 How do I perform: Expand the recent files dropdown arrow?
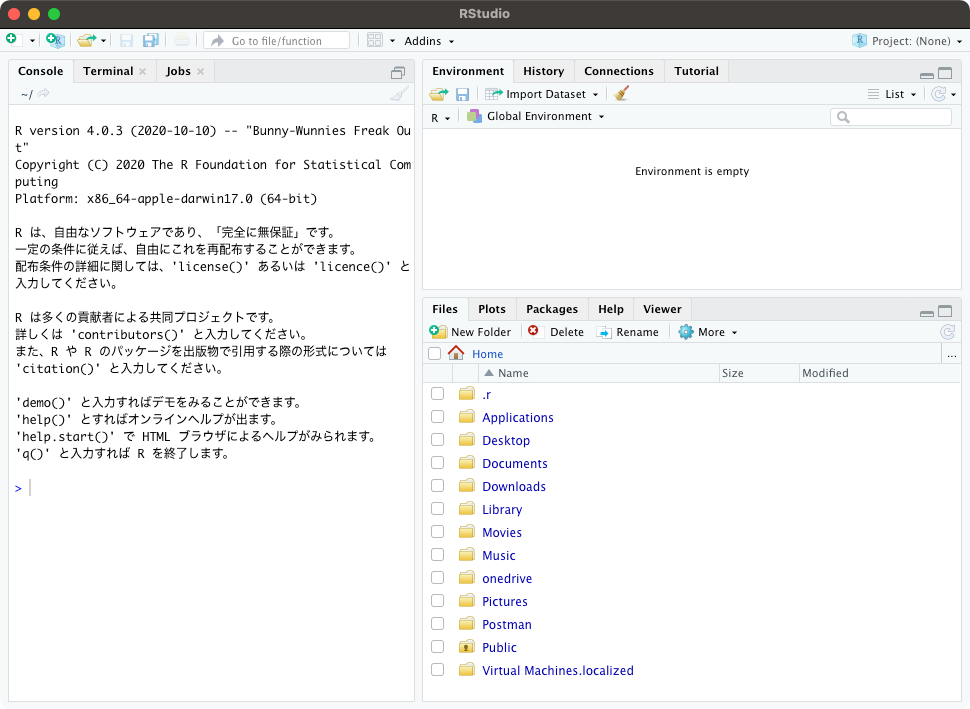pyautogui.click(x=103, y=41)
